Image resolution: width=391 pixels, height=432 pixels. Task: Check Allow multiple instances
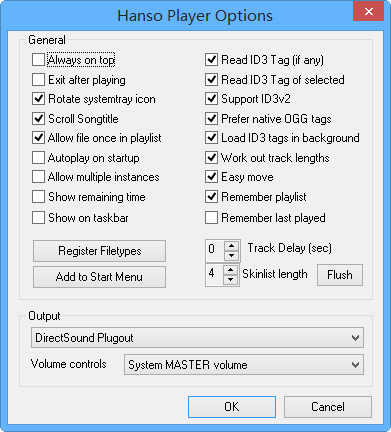tap(38, 177)
